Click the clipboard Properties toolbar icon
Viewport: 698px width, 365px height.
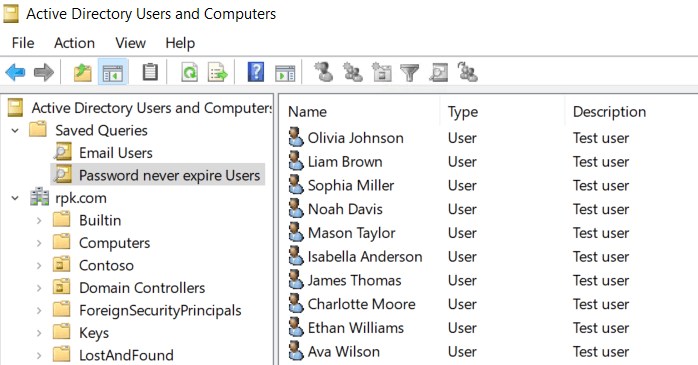(x=150, y=72)
